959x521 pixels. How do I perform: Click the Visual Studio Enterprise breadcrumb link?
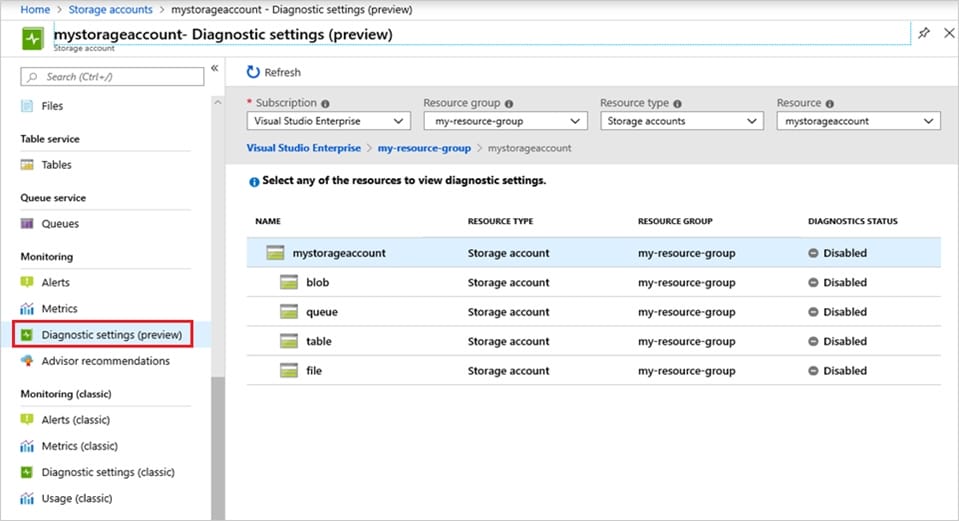point(303,148)
